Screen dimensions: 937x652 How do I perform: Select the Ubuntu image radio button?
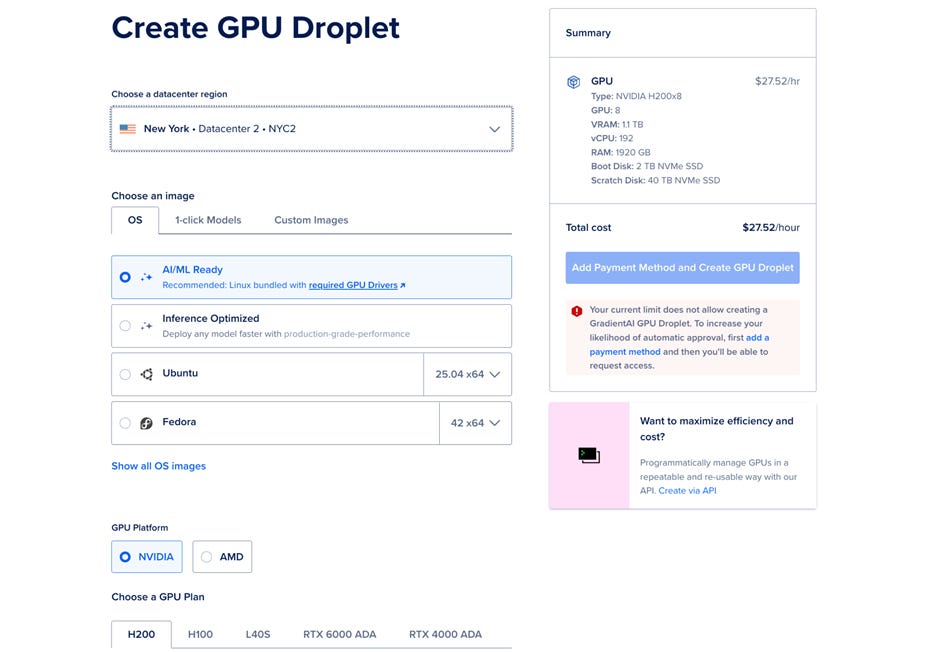[125, 374]
